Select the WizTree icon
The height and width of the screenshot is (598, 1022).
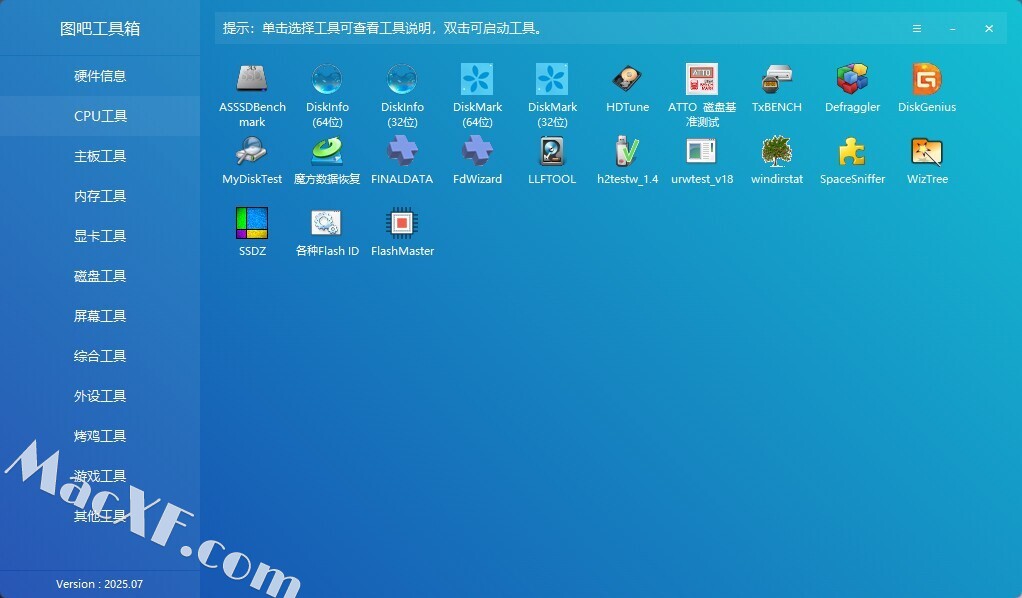point(927,151)
